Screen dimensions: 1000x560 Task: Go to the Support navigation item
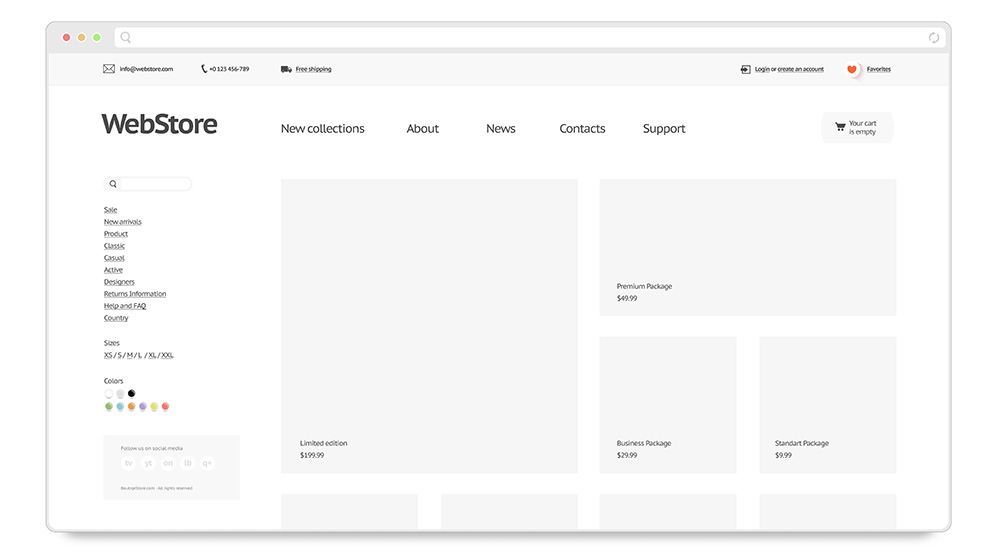click(664, 129)
